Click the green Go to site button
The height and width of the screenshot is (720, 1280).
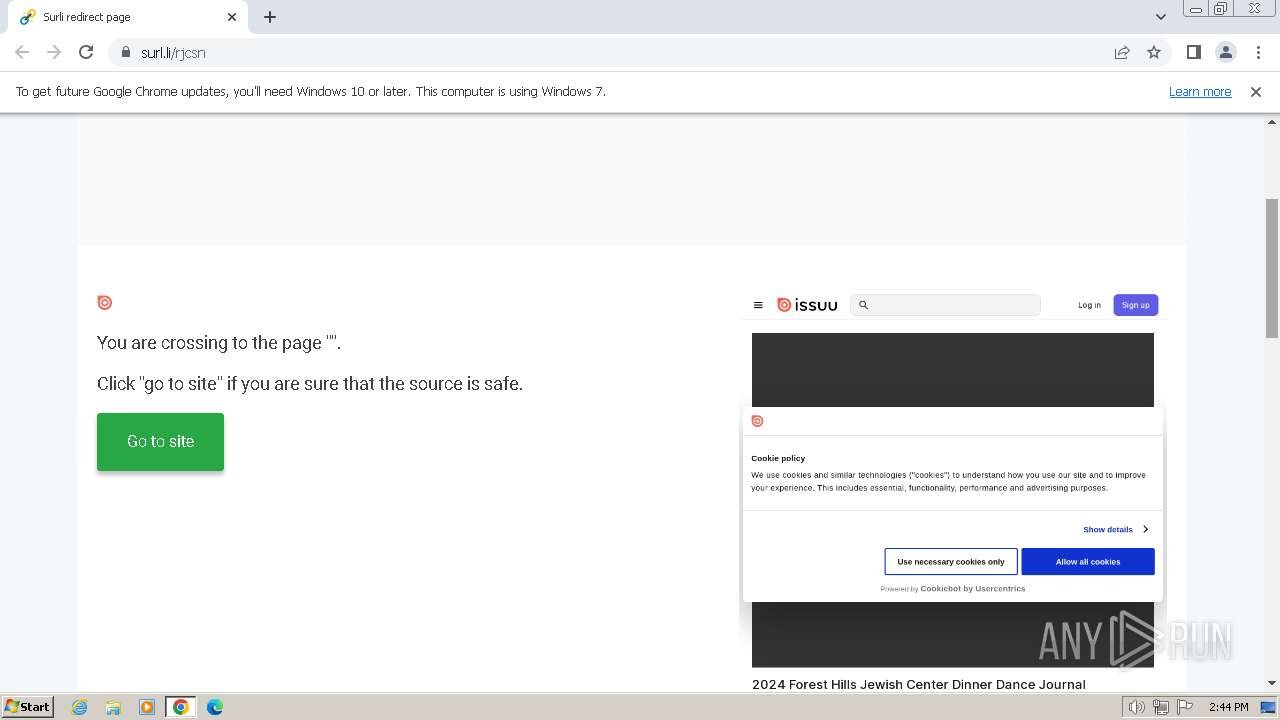coord(160,441)
